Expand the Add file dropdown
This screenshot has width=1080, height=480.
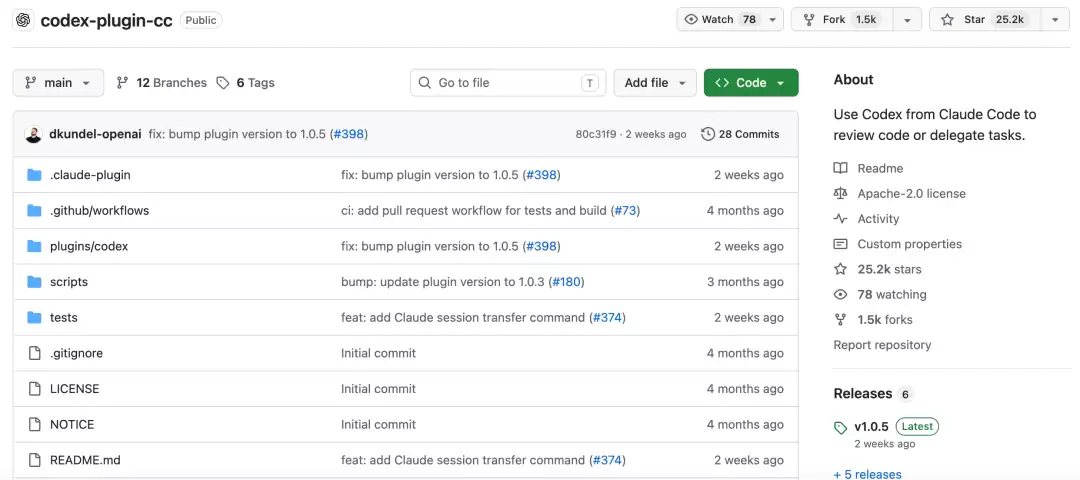(655, 83)
